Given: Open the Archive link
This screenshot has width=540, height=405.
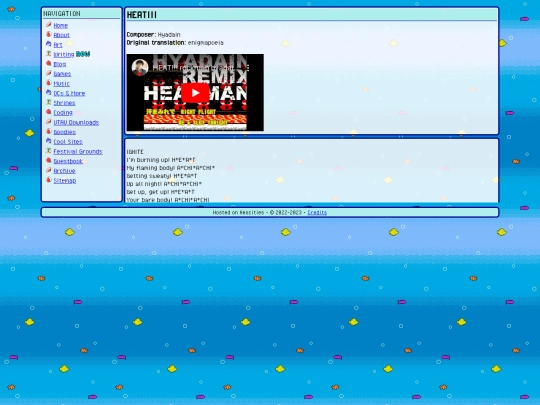Looking at the screenshot, I should coord(64,170).
